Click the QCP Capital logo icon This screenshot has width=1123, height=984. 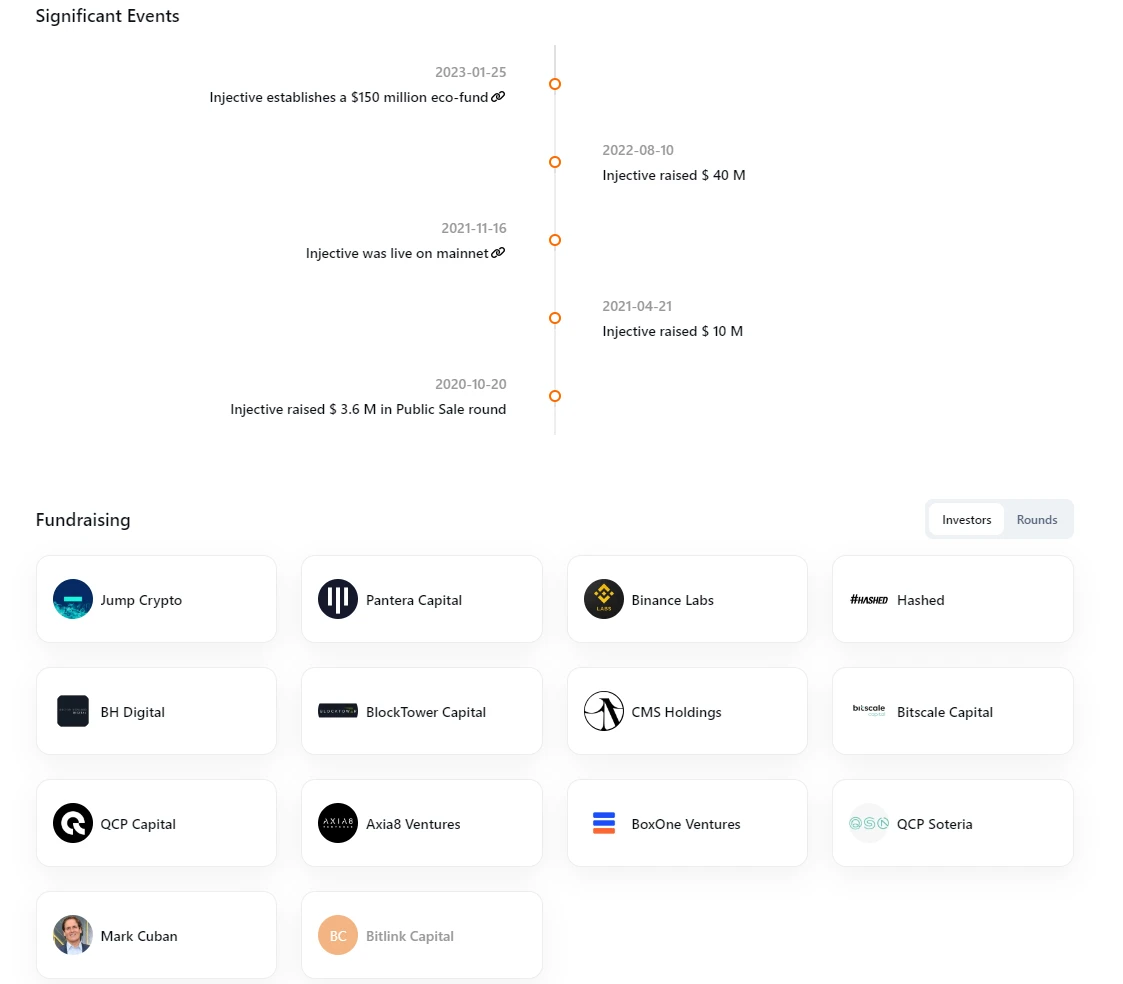pyautogui.click(x=72, y=823)
